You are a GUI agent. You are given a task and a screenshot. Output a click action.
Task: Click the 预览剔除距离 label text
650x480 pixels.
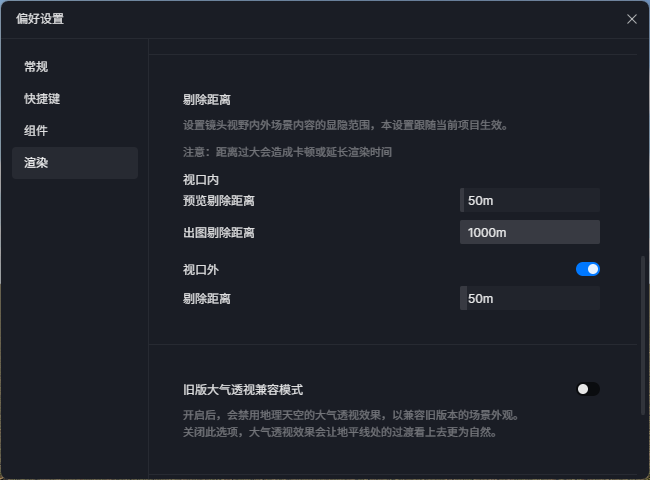point(218,201)
